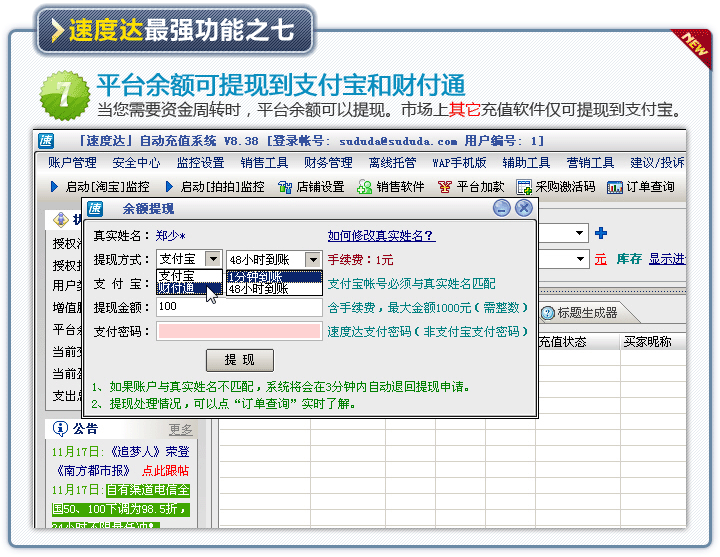Click the 充值状态 column header
The height and width of the screenshot is (557, 720).
tap(562, 342)
